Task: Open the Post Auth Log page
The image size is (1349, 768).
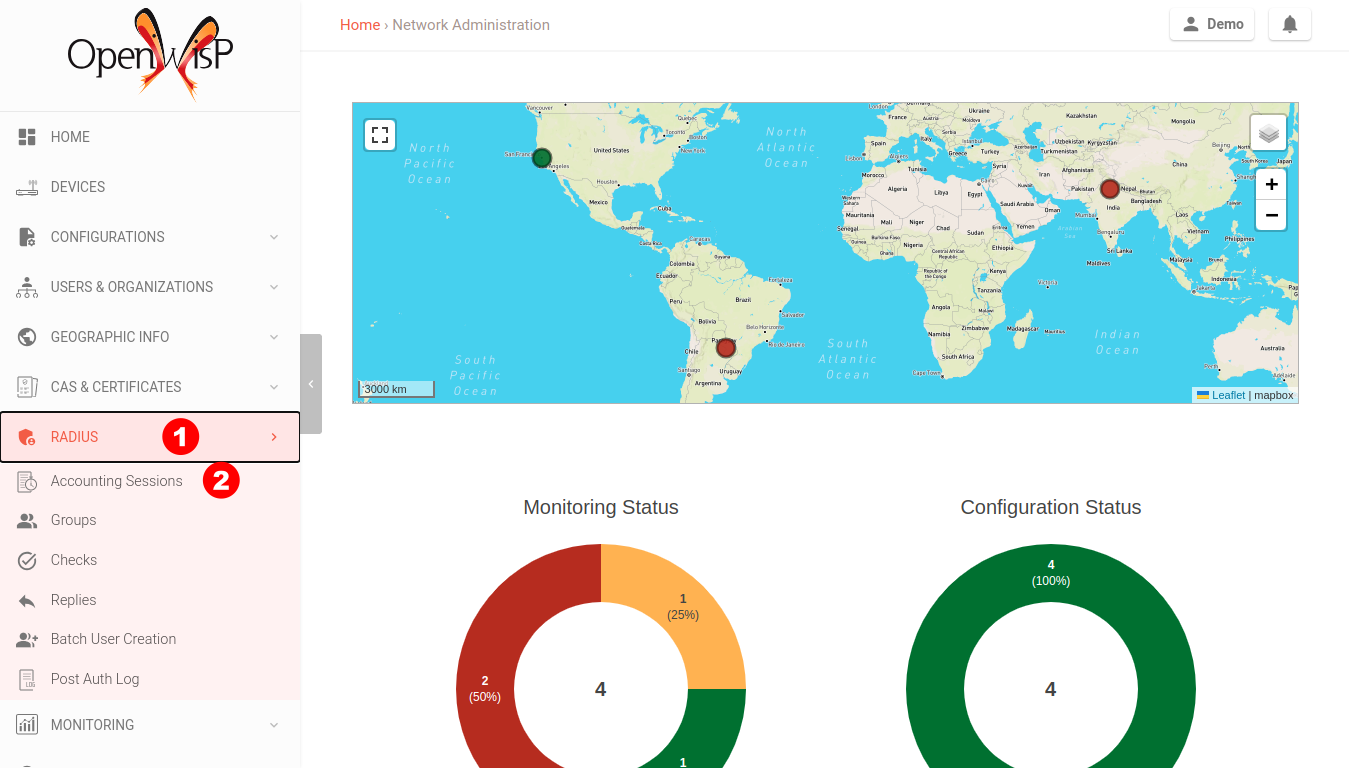Action: [94, 679]
